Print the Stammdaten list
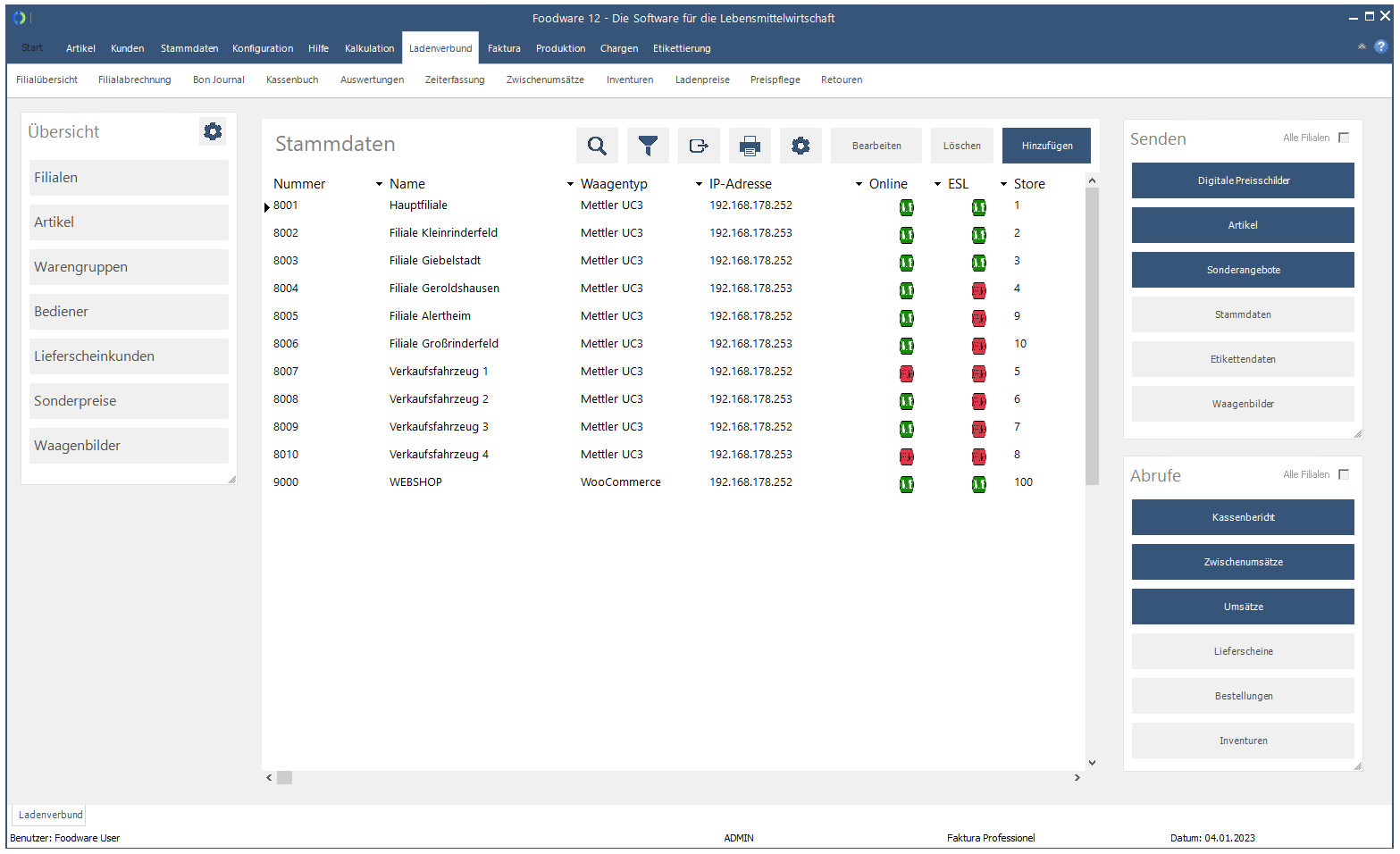The height and width of the screenshot is (854, 1400). tap(750, 146)
